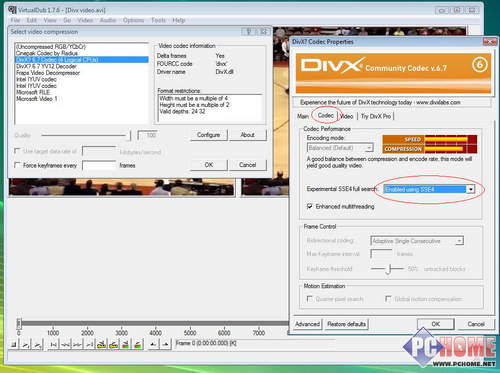
Task: Open the Help menu
Action: [179, 20]
